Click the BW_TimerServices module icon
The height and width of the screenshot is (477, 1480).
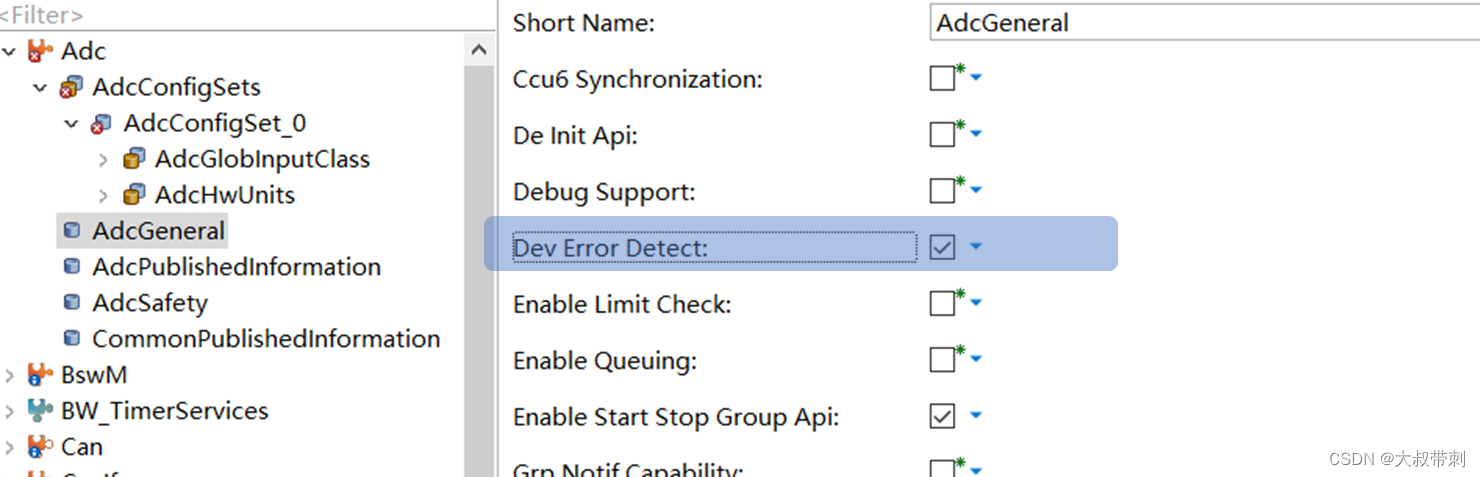tap(40, 411)
